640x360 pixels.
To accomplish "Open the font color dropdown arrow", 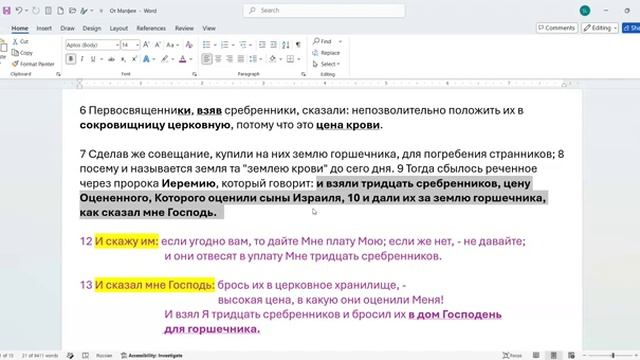I will point(190,59).
